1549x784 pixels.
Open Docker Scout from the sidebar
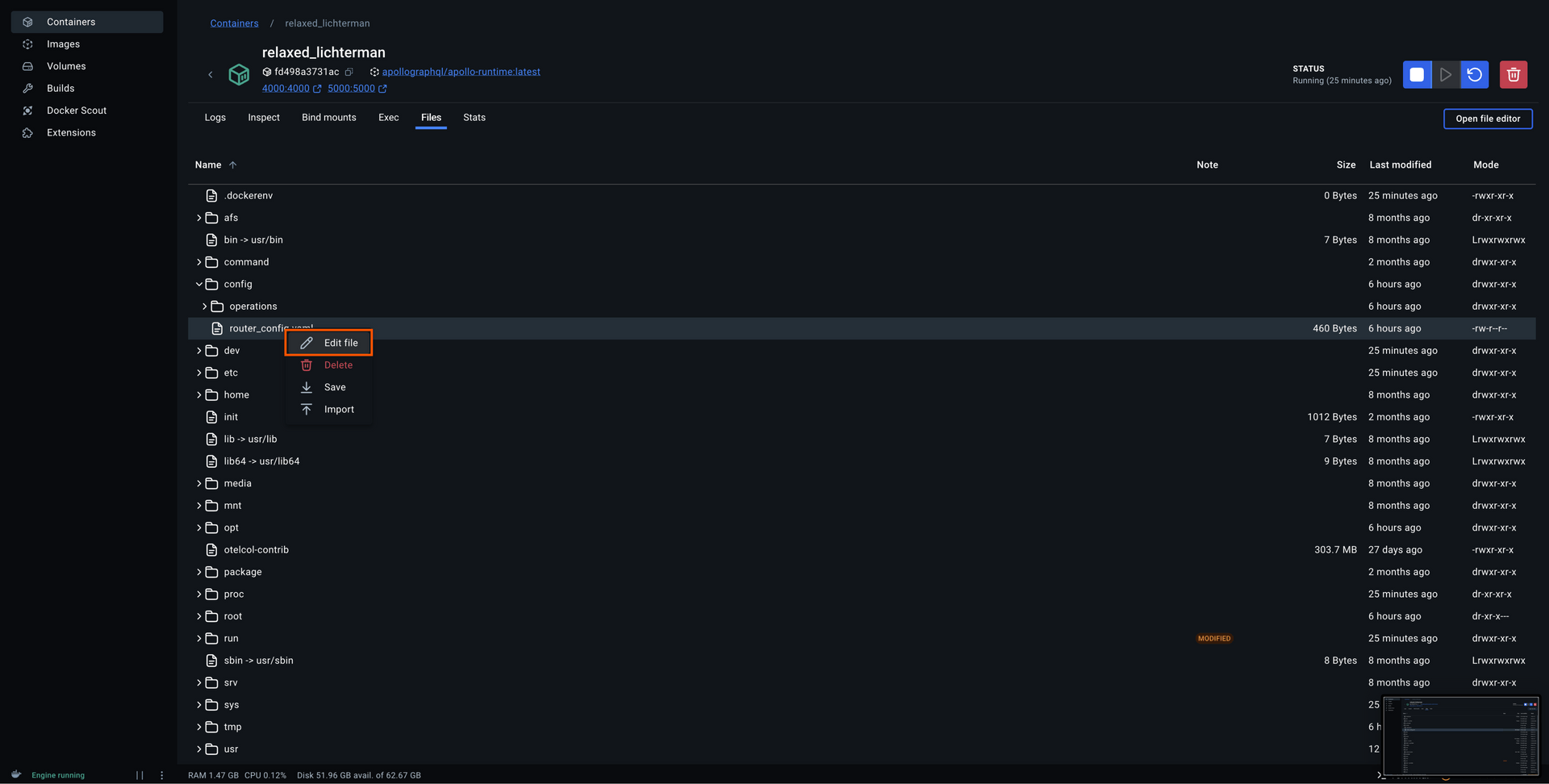75,111
